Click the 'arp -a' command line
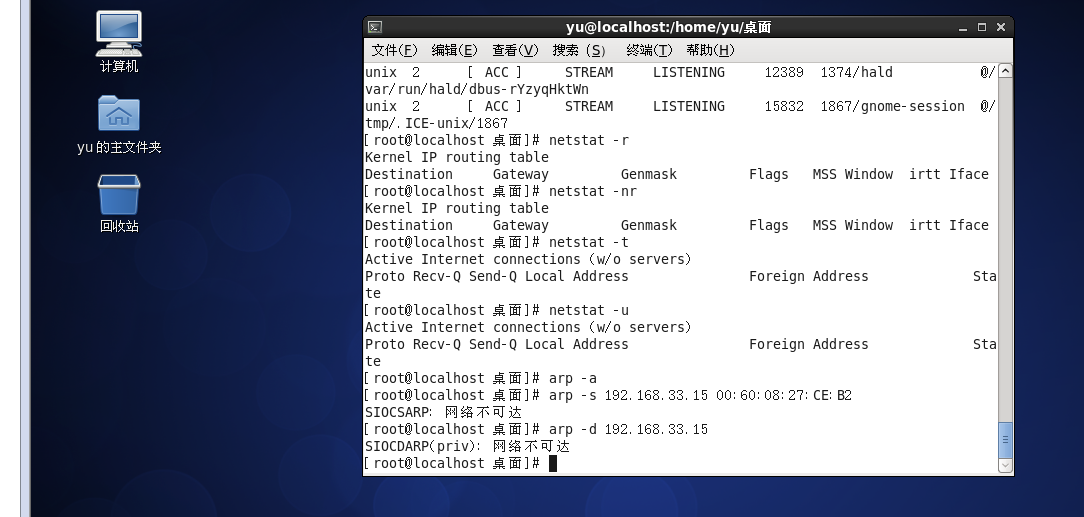The height and width of the screenshot is (517, 1084). point(480,378)
